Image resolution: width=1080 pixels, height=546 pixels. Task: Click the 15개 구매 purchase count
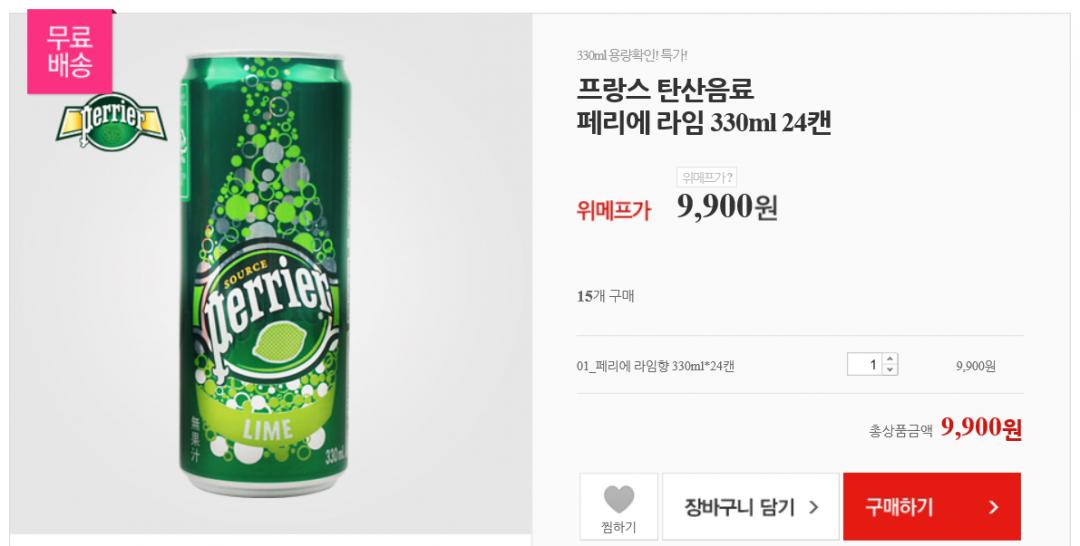click(605, 296)
